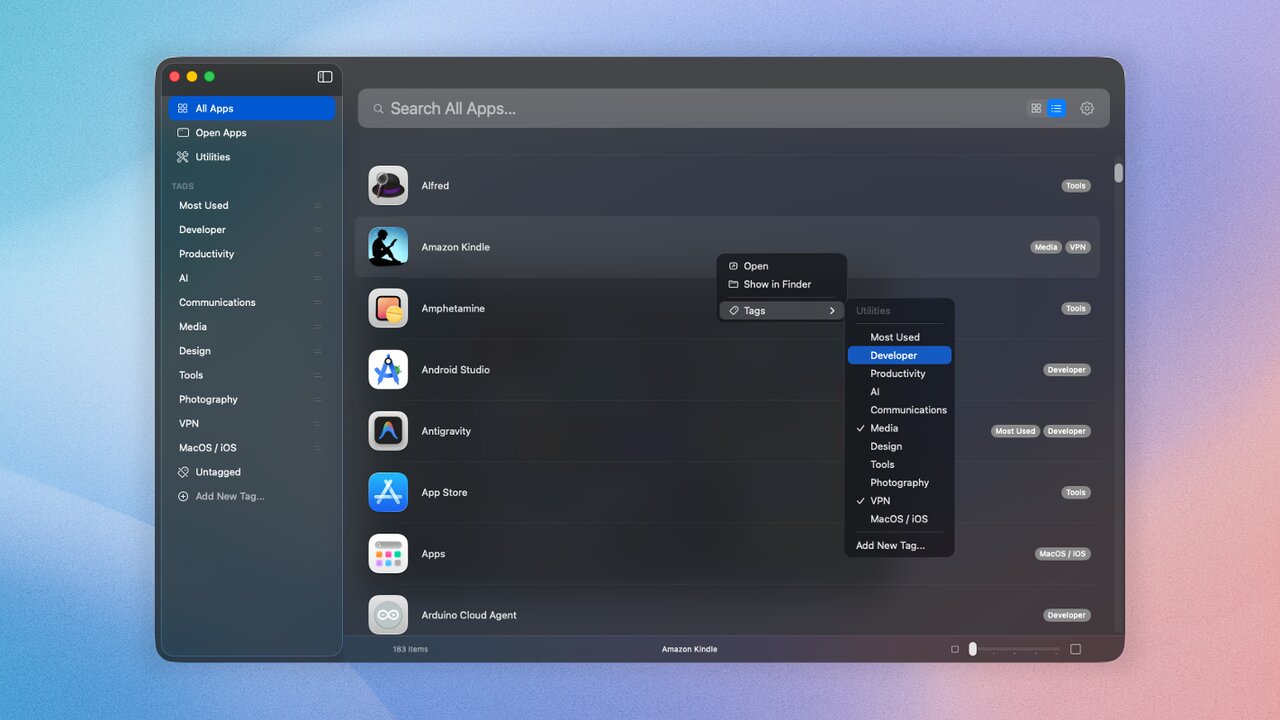This screenshot has height=720, width=1280.
Task: Click the App Store app icon
Action: pos(388,492)
